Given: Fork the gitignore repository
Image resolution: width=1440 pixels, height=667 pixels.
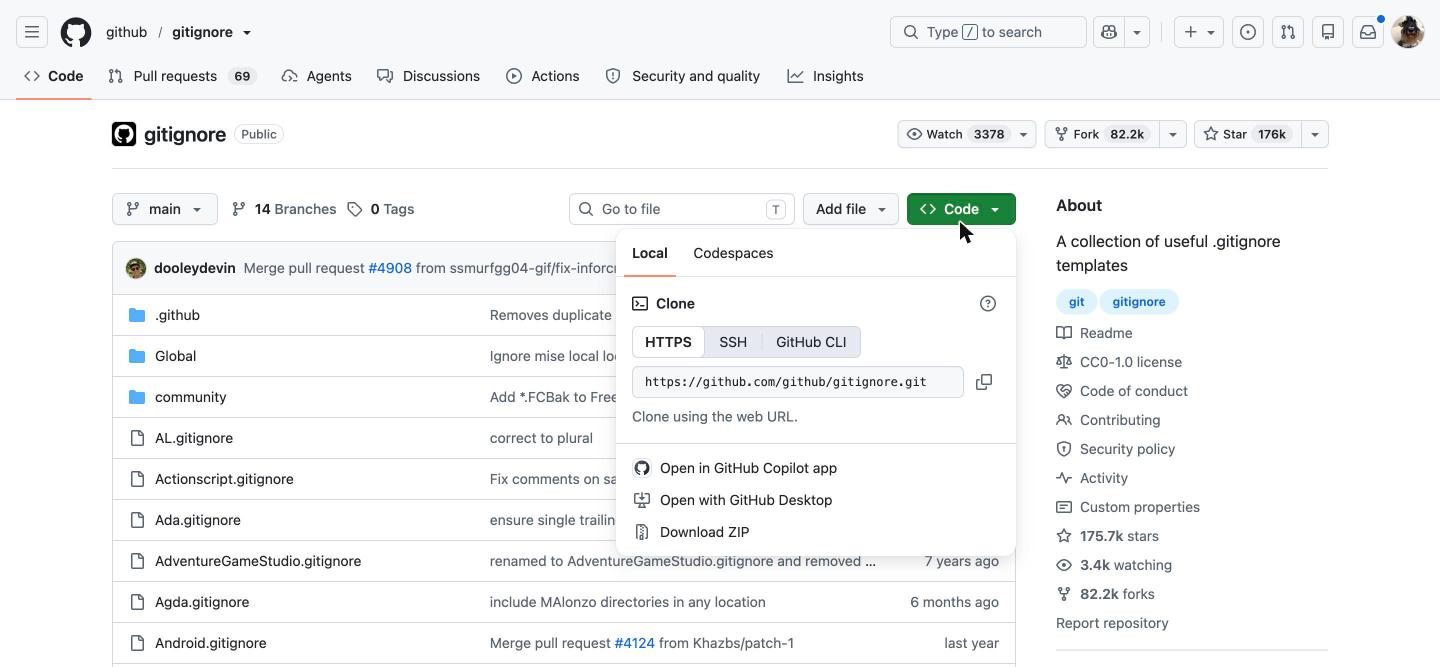Looking at the screenshot, I should (1101, 134).
